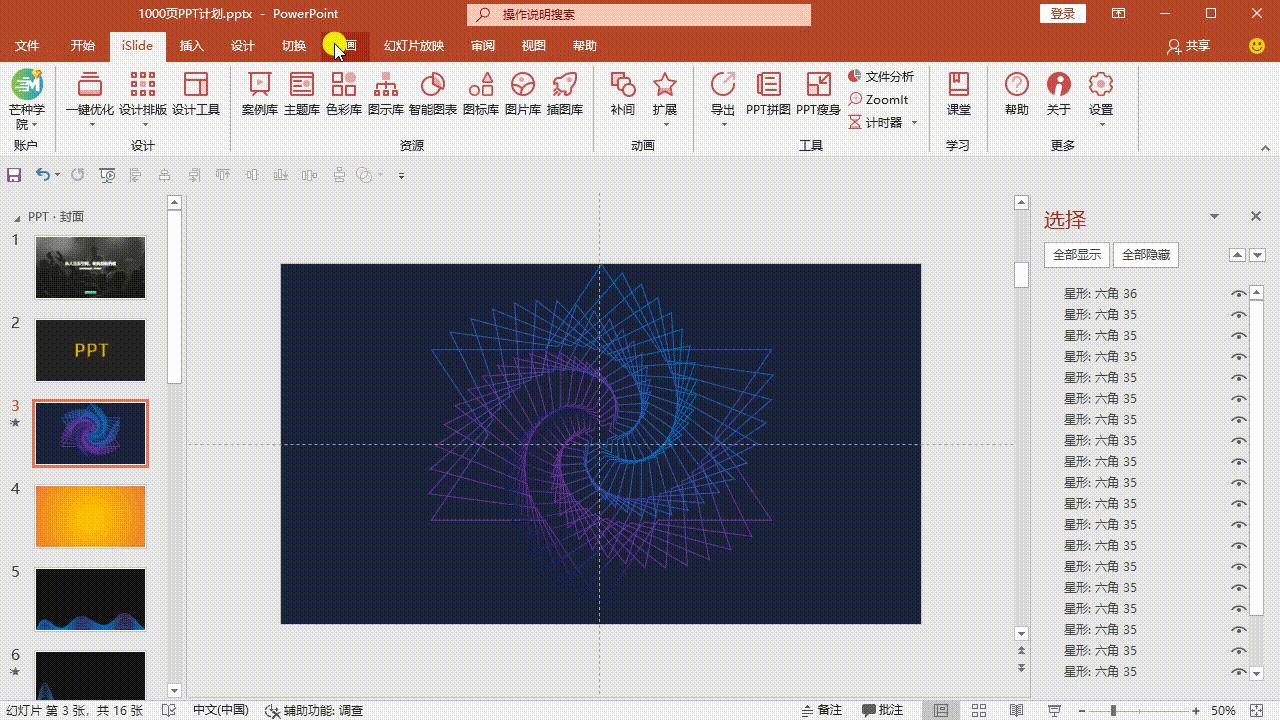Open the 案例库 case library
The height and width of the screenshot is (720, 1280).
coord(259,94)
